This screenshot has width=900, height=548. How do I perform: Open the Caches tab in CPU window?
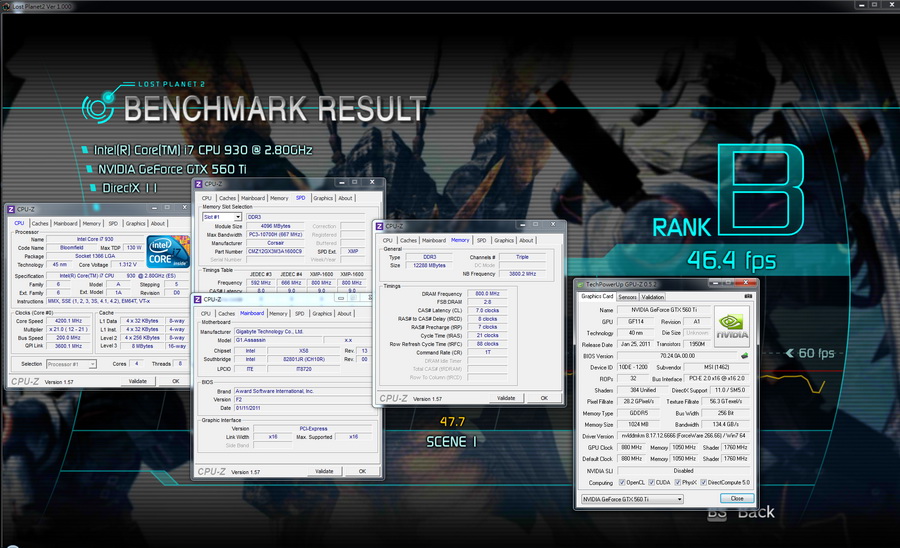point(40,224)
